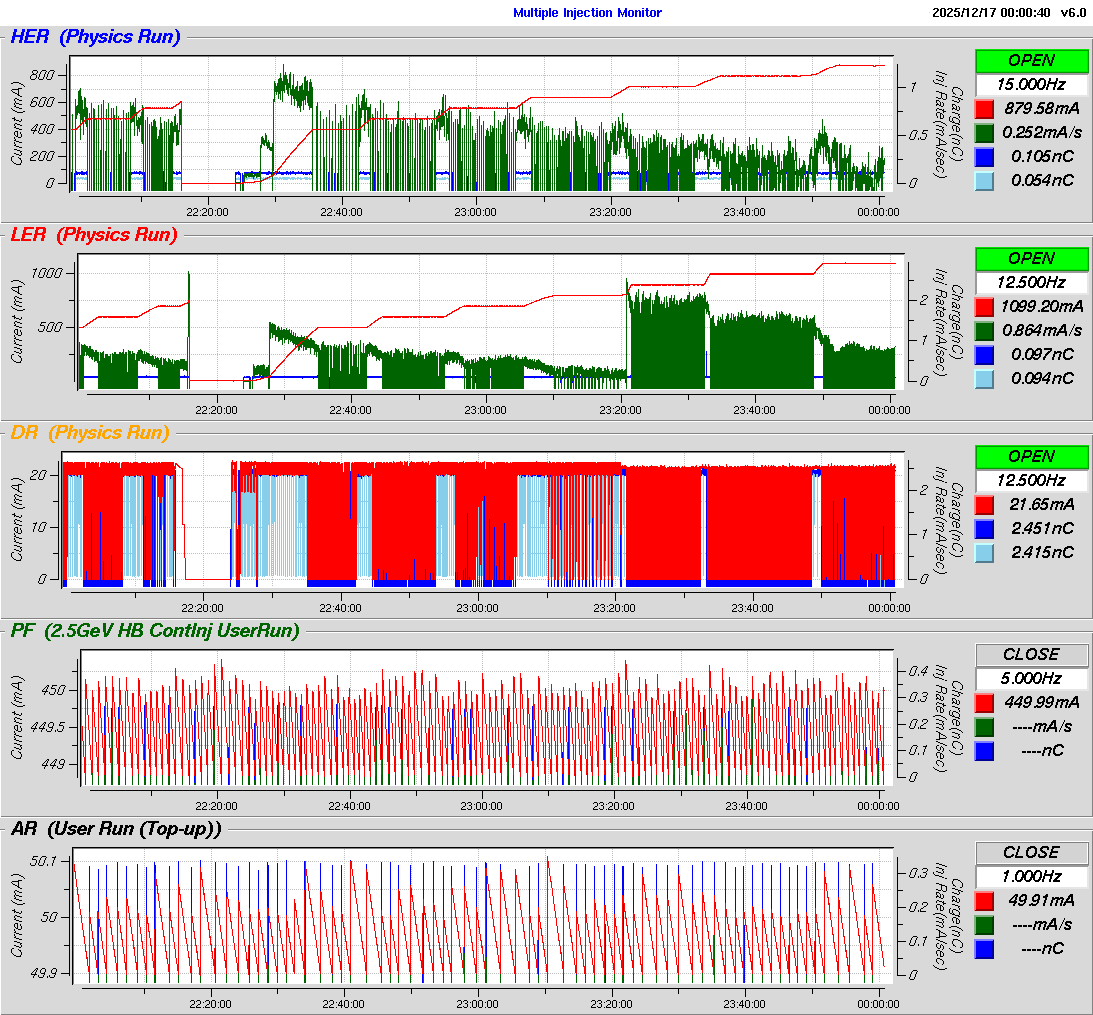Screen dimensions: 1093x1015
Task: Click blue swatch beside HER 0.105nC
Action: click(x=984, y=157)
